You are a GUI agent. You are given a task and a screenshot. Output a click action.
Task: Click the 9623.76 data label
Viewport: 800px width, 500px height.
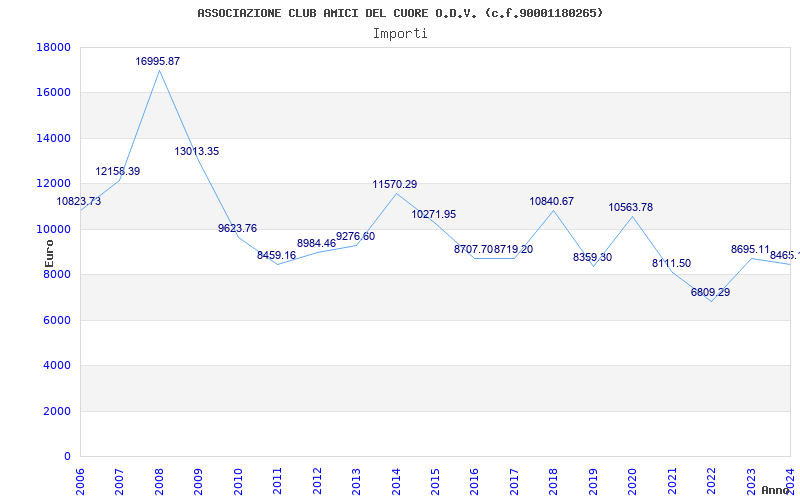(x=237, y=229)
